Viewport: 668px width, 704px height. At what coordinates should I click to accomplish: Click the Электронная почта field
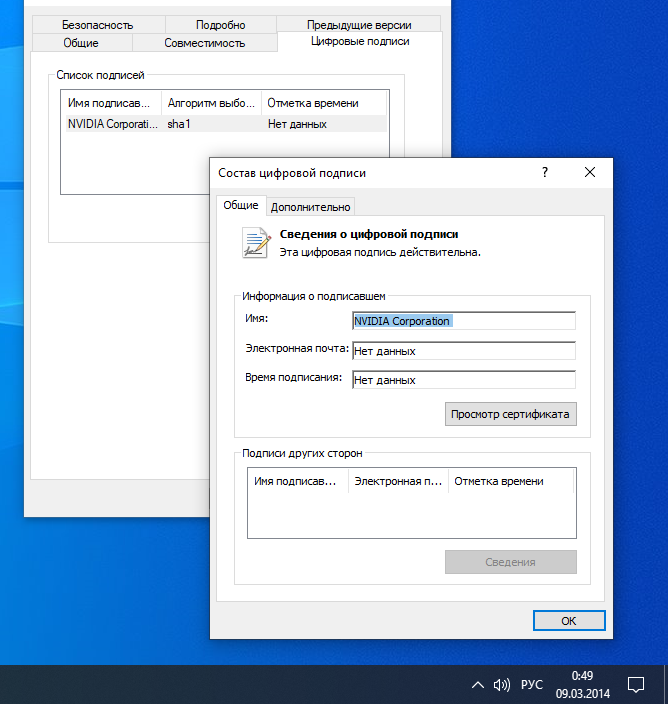click(x=464, y=351)
